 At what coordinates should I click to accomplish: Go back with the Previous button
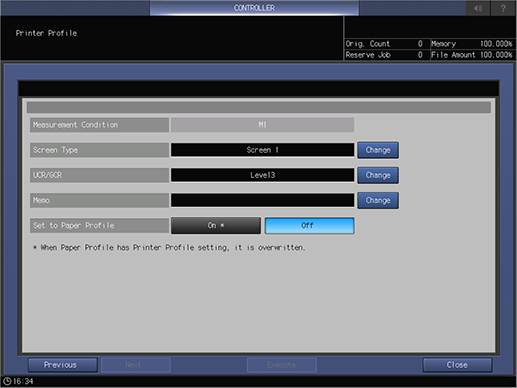[63, 365]
